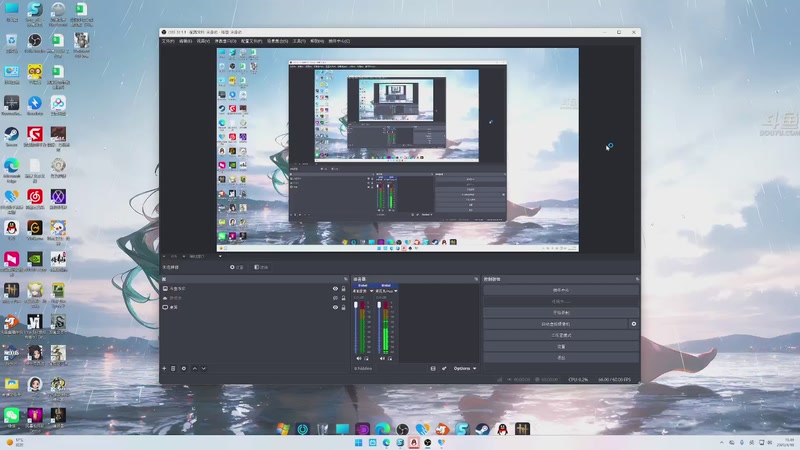Remove selected source with trash icon
This screenshot has width=800, height=450.
pyautogui.click(x=173, y=368)
